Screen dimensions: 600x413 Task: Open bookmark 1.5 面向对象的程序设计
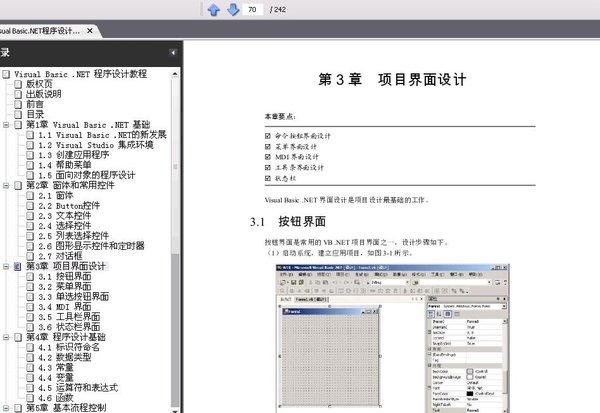pyautogui.click(x=86, y=175)
